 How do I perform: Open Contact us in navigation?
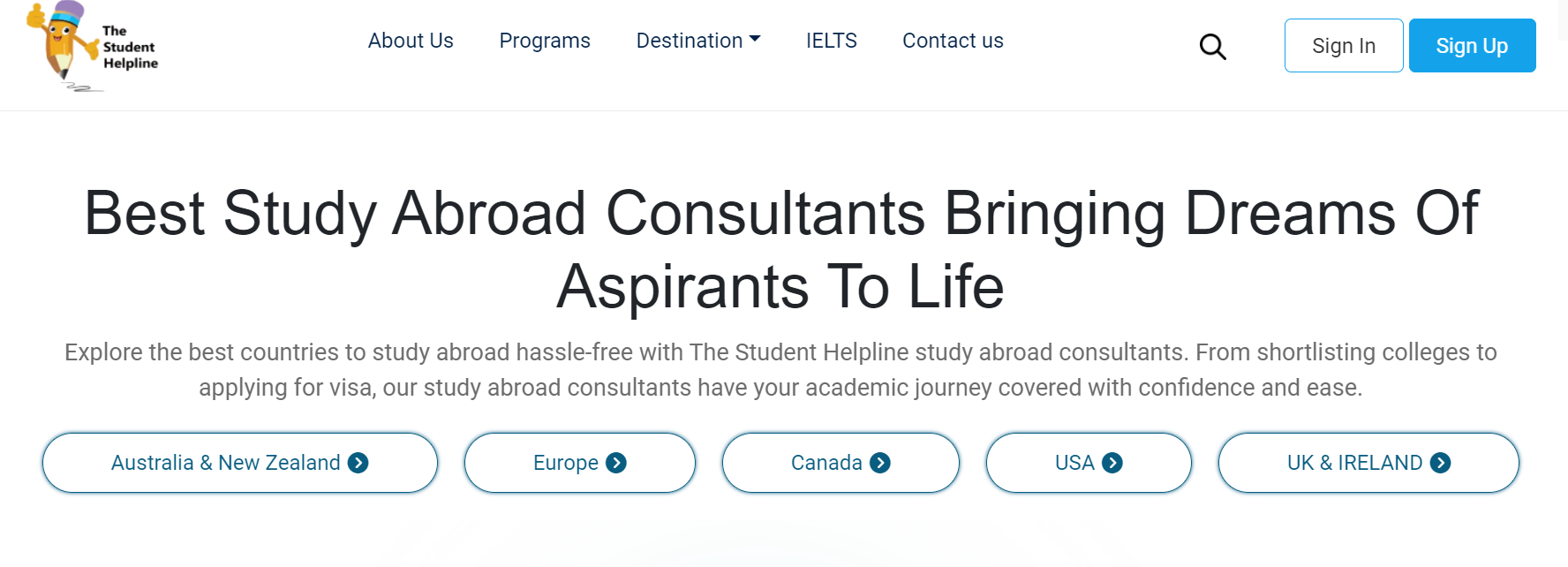click(953, 41)
